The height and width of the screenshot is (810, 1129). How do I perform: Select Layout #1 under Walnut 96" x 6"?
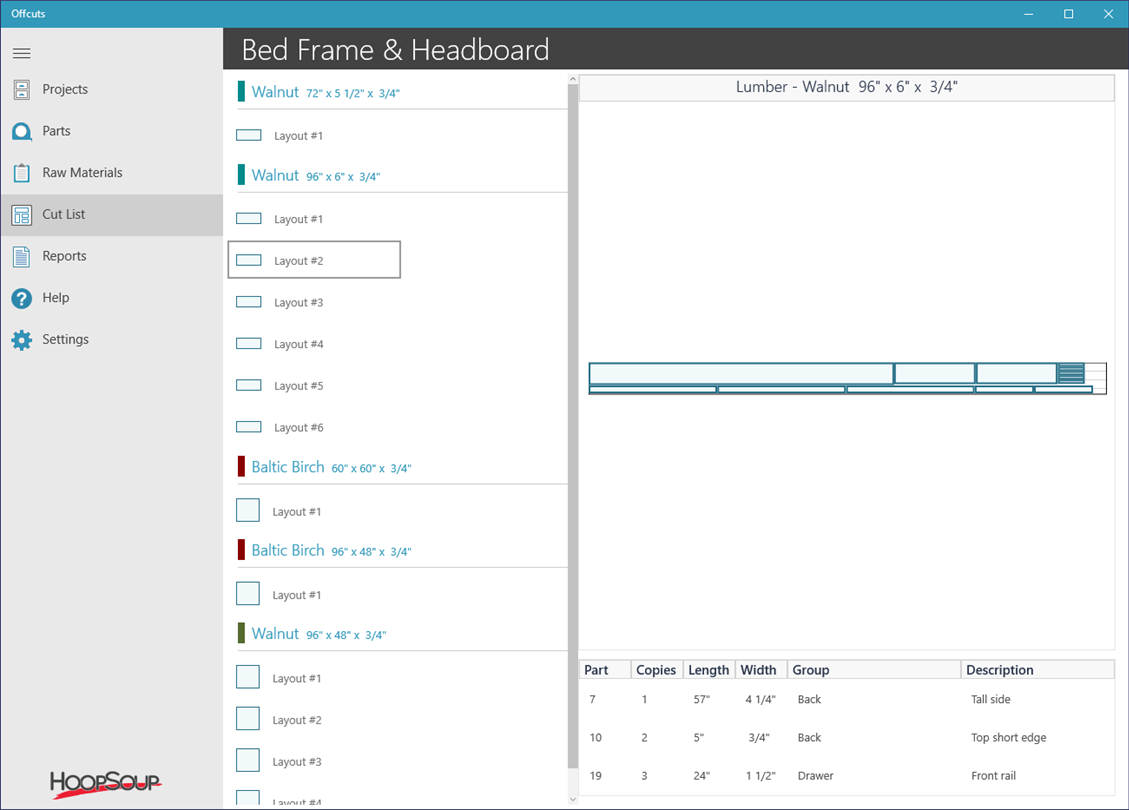pyautogui.click(x=314, y=219)
